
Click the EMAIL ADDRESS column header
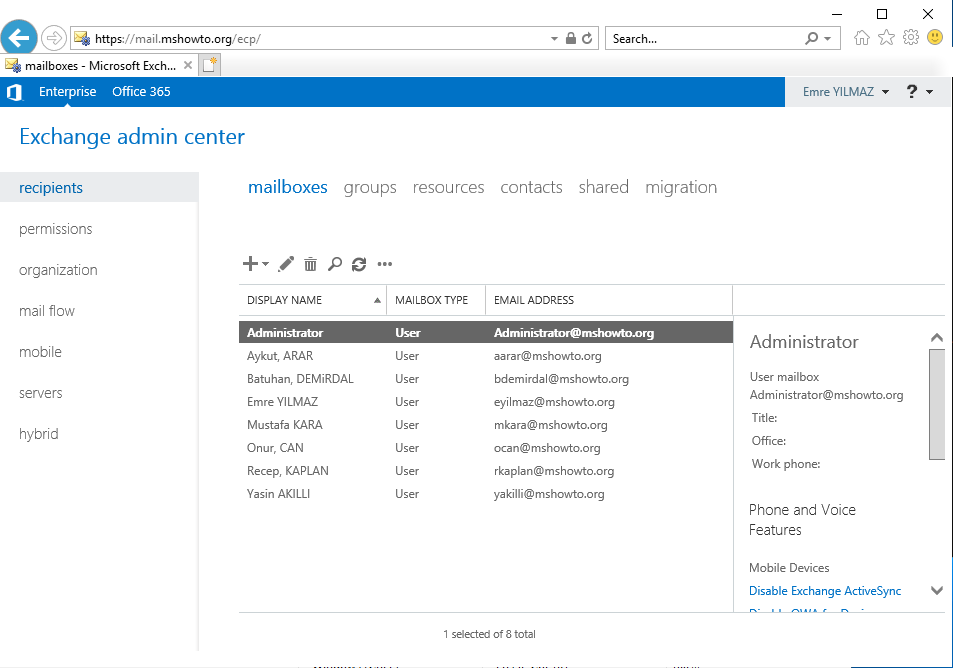click(x=609, y=300)
